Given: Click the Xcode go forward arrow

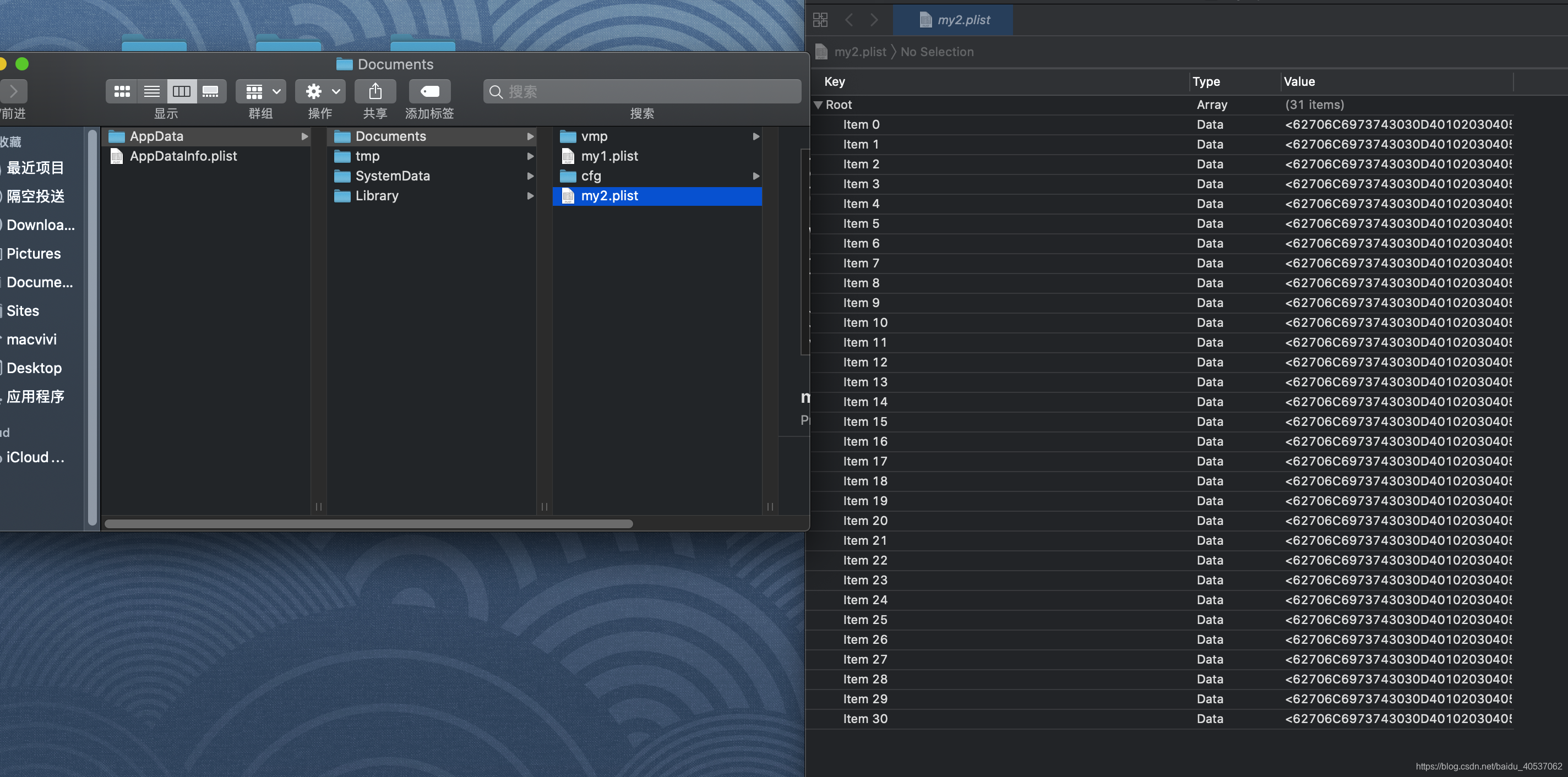Looking at the screenshot, I should coord(874,20).
